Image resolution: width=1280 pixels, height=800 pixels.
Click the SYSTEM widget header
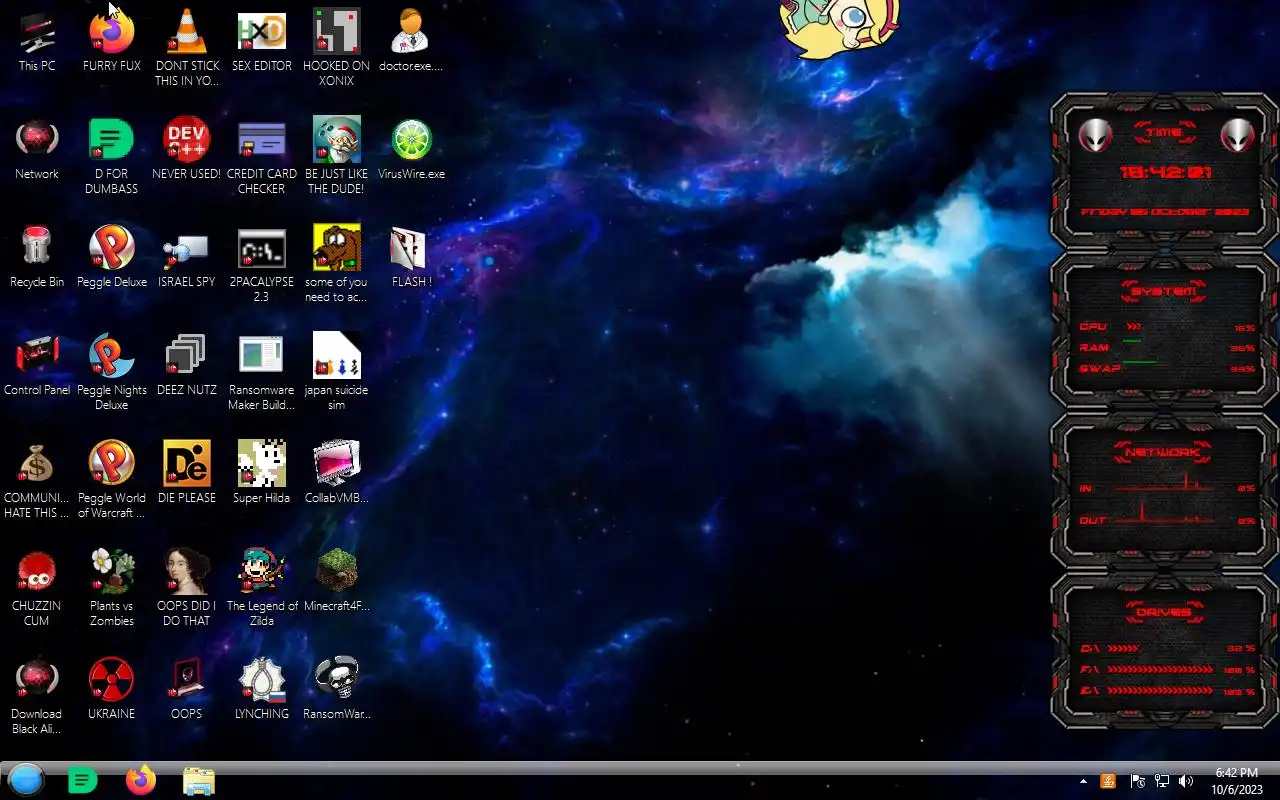tap(1165, 291)
